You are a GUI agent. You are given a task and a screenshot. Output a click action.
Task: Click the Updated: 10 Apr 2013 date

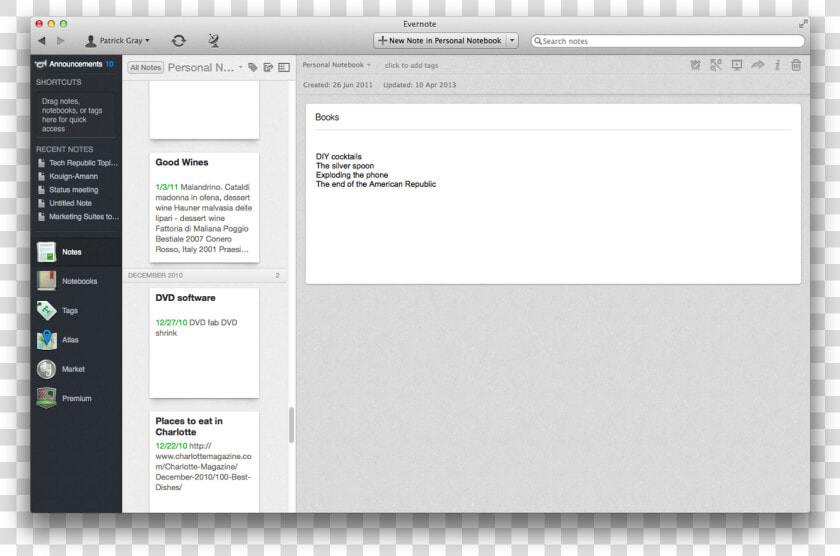[419, 85]
